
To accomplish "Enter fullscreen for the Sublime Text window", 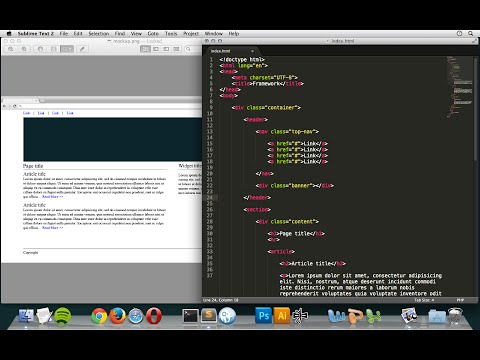I will click(474, 41).
